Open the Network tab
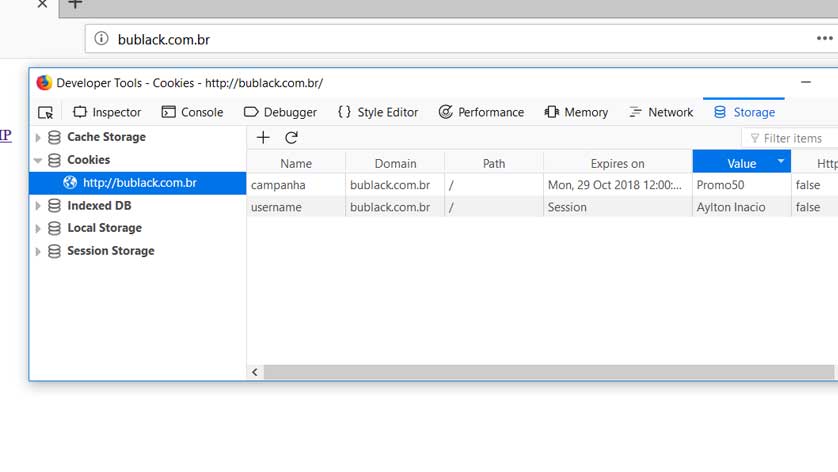 click(661, 112)
